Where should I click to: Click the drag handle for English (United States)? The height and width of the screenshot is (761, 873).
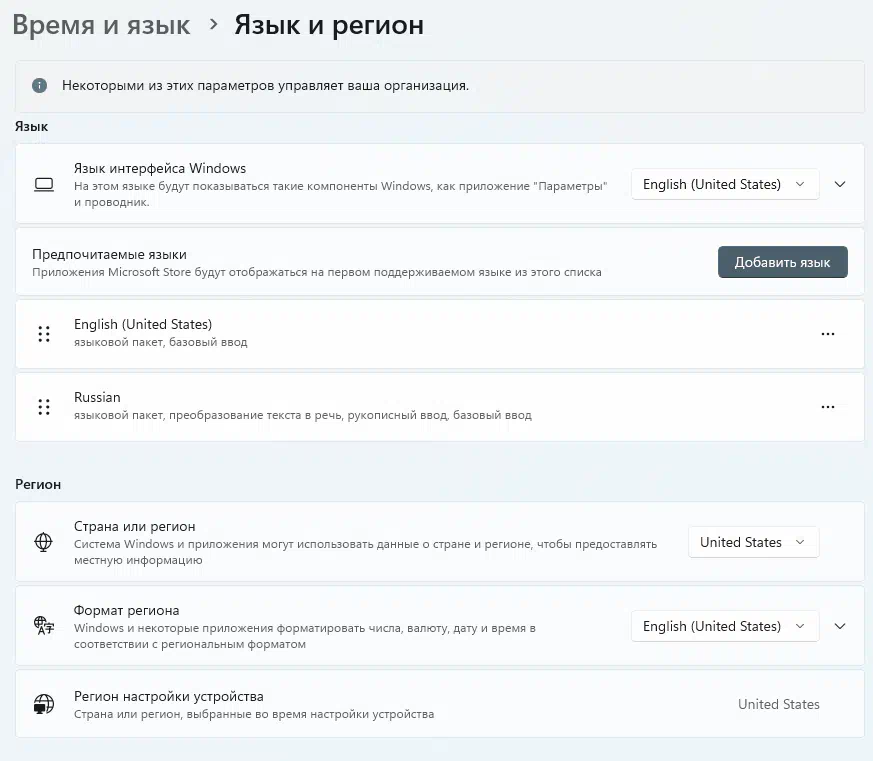43,334
